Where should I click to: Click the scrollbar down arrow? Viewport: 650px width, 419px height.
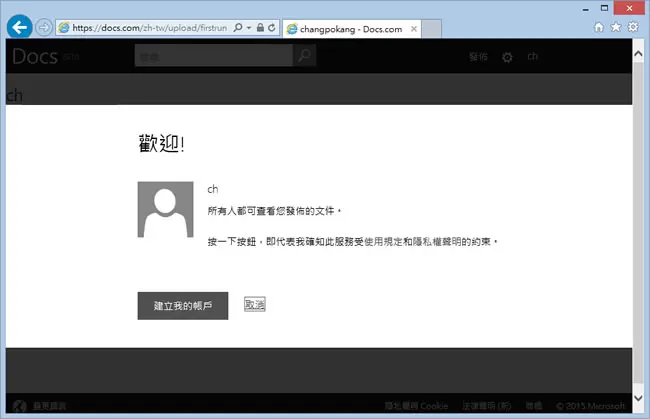pos(638,398)
